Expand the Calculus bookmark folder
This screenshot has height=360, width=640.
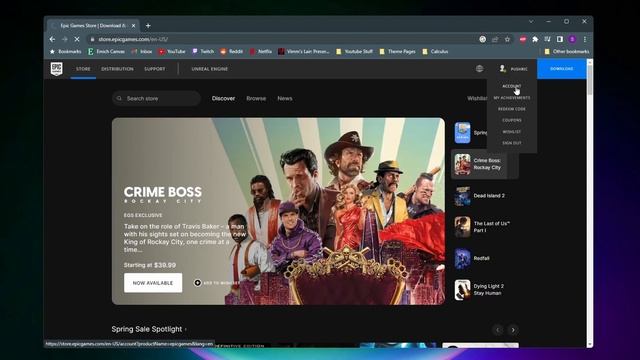click(435, 51)
